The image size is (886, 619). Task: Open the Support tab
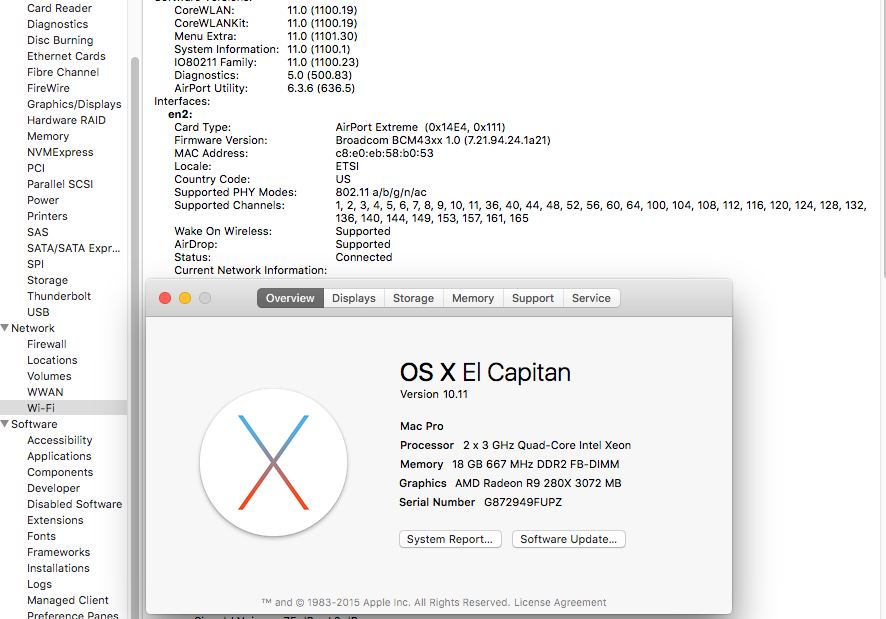[x=533, y=298]
